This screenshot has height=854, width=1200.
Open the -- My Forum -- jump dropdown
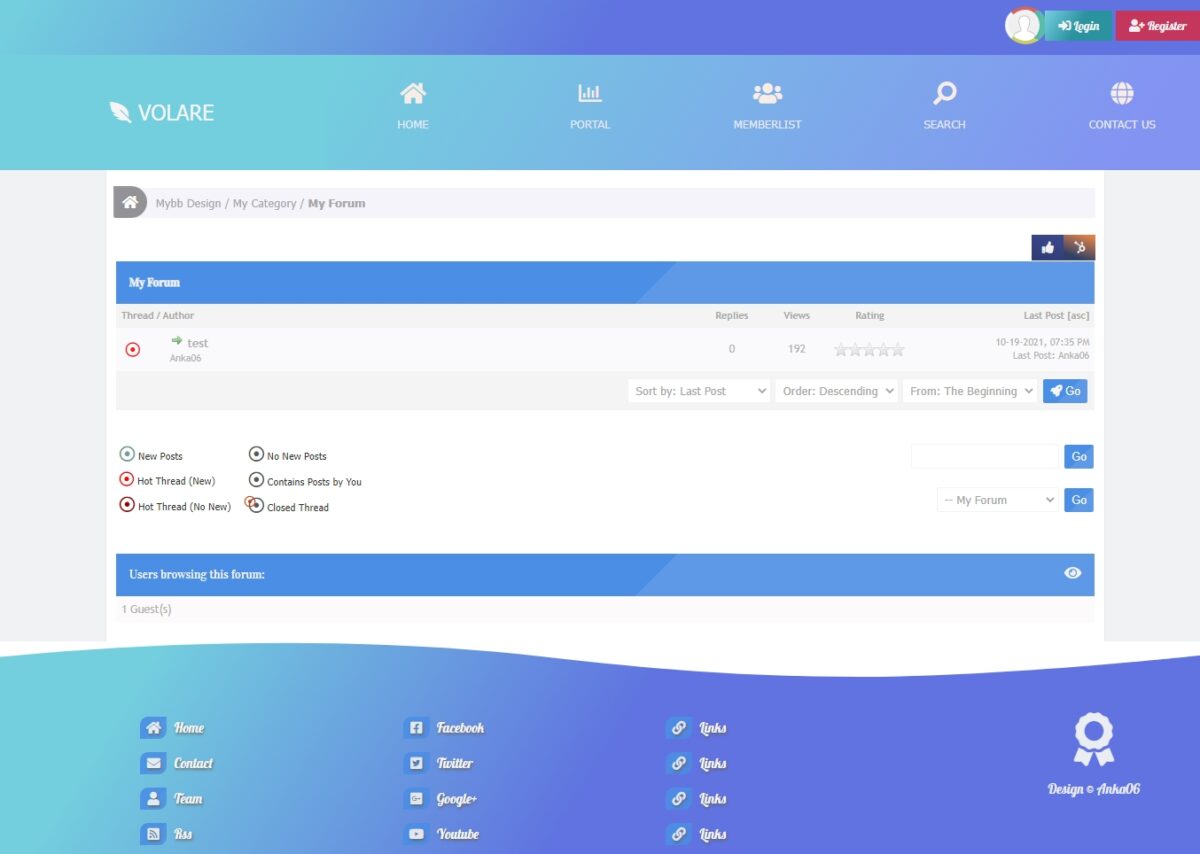click(x=997, y=499)
